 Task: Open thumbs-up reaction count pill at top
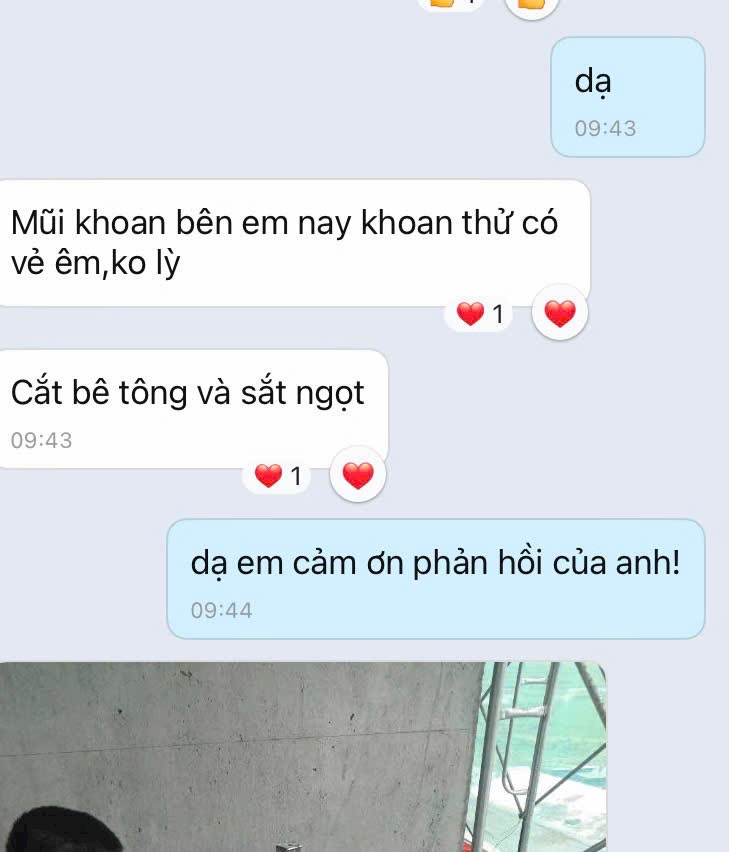pos(451,4)
